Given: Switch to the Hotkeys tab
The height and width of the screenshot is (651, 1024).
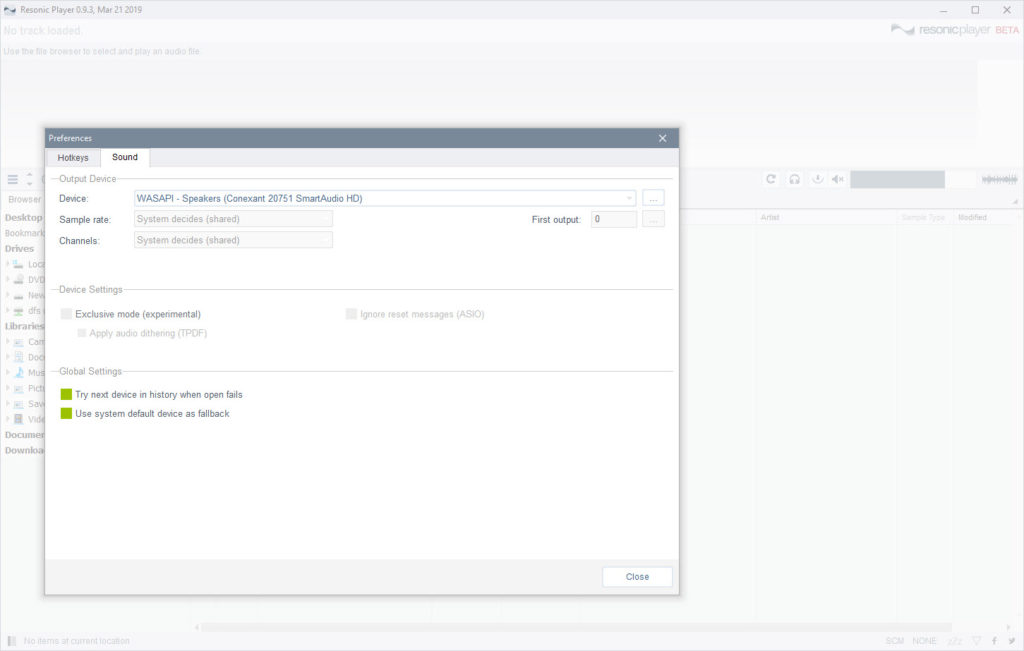Looking at the screenshot, I should point(73,158).
